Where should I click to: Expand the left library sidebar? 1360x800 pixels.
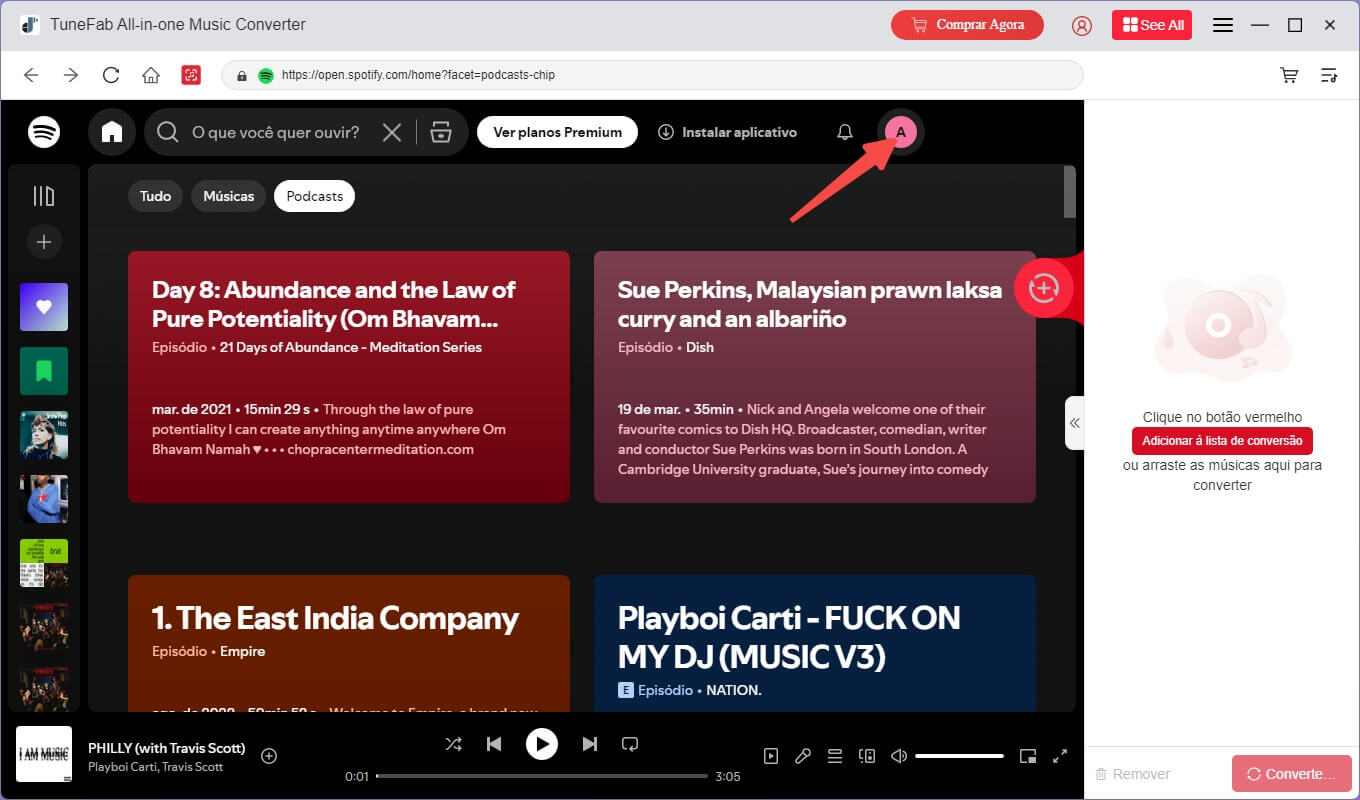(43, 196)
